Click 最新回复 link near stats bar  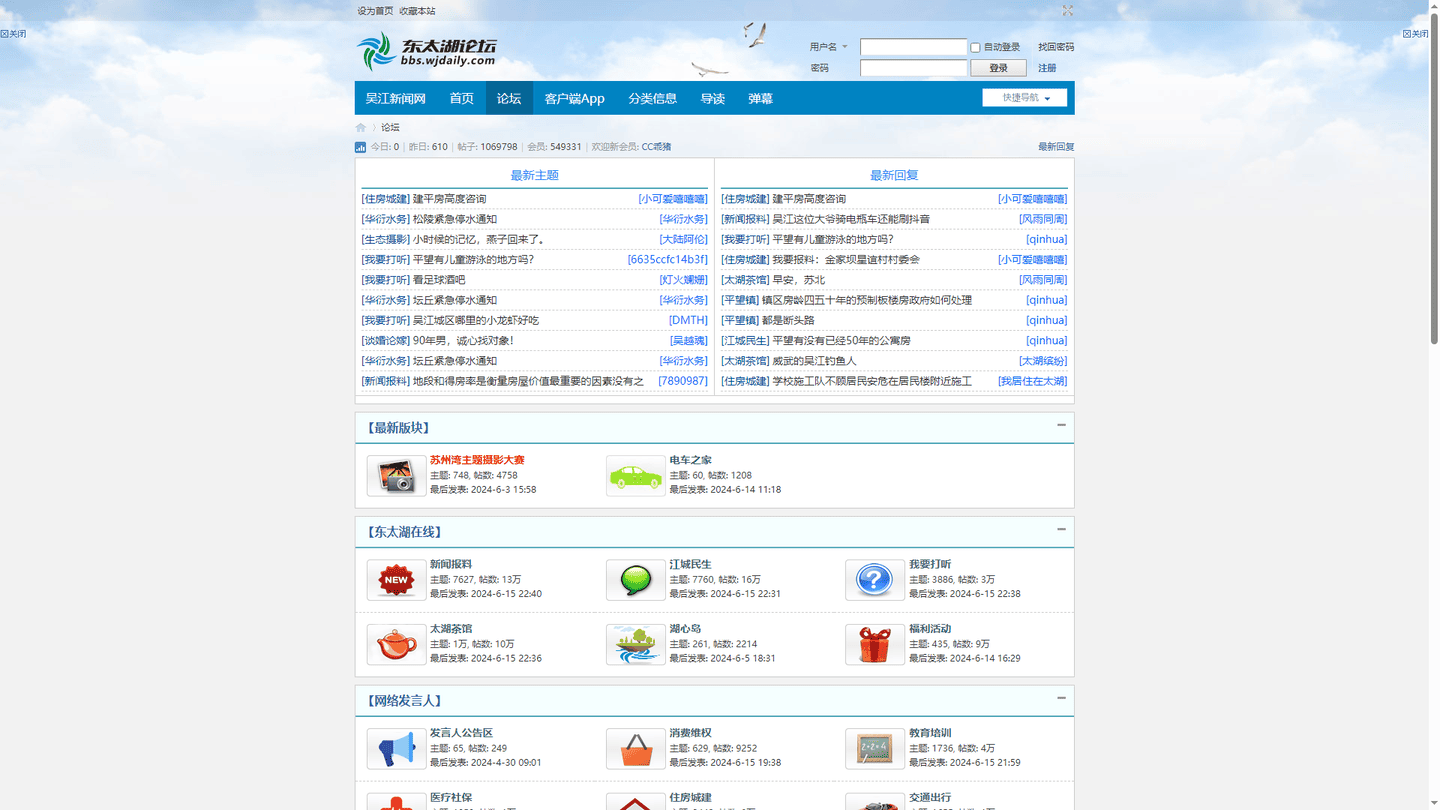click(x=1056, y=147)
